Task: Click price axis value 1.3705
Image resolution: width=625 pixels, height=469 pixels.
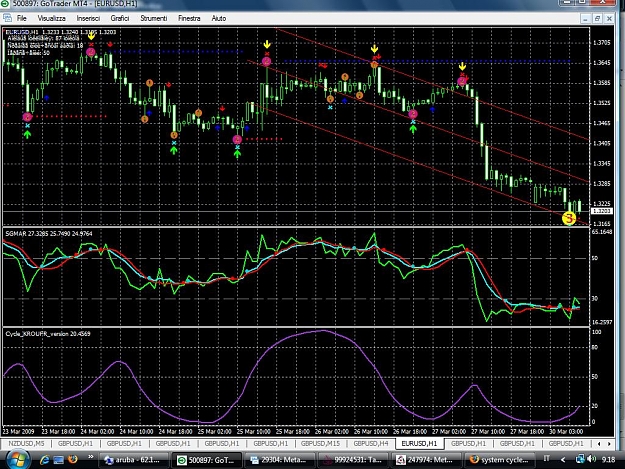Action: [601, 43]
